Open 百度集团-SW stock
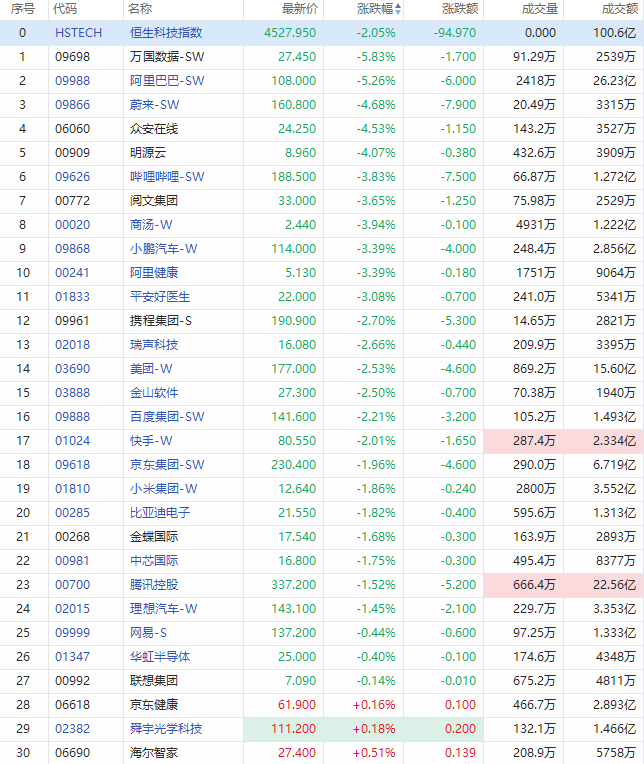 coord(167,417)
